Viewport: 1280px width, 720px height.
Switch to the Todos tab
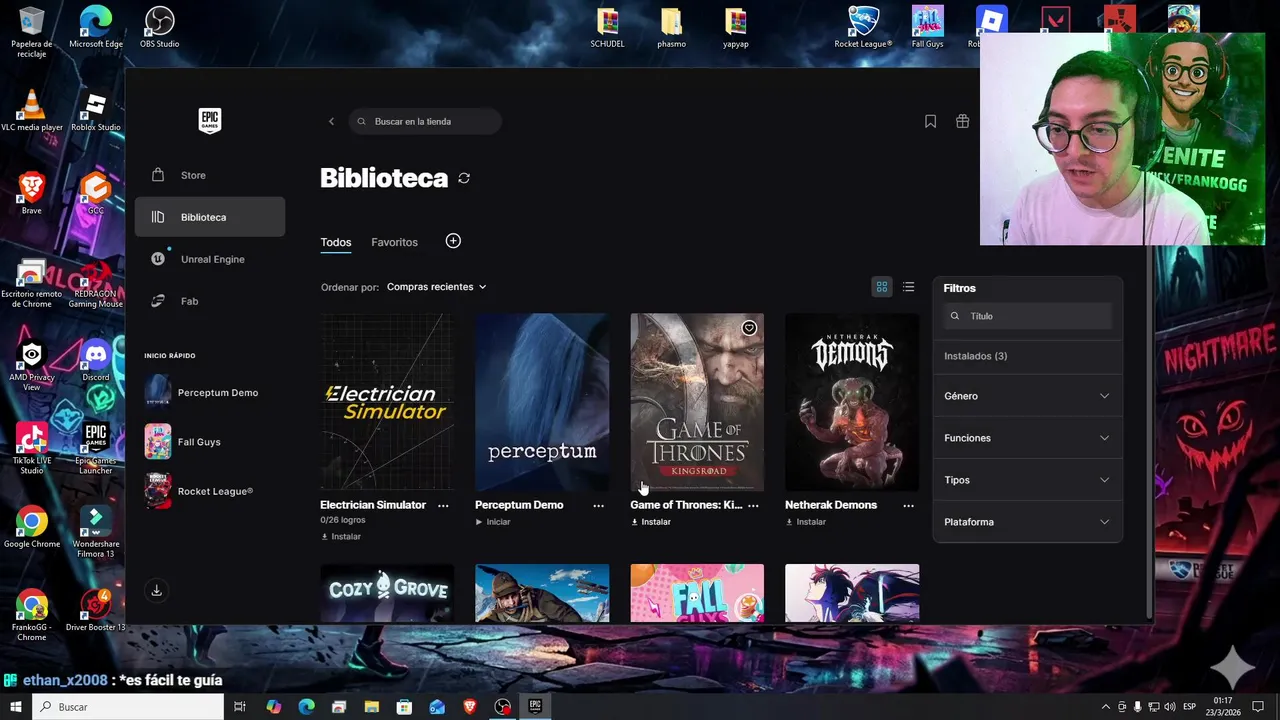point(336,242)
